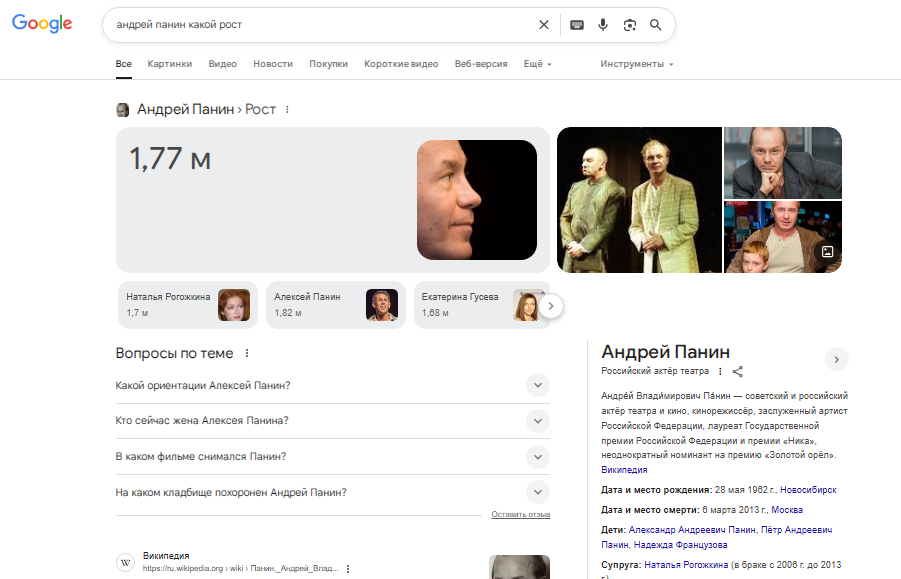Expand question Какой ориентации Алексей Панин?
This screenshot has height=579, width=901.
pyautogui.click(x=333, y=385)
